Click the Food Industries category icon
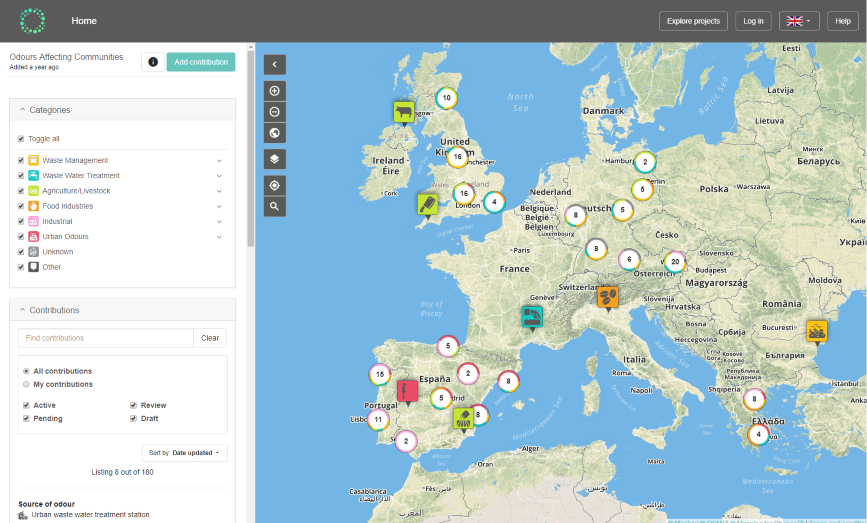 [x=34, y=206]
